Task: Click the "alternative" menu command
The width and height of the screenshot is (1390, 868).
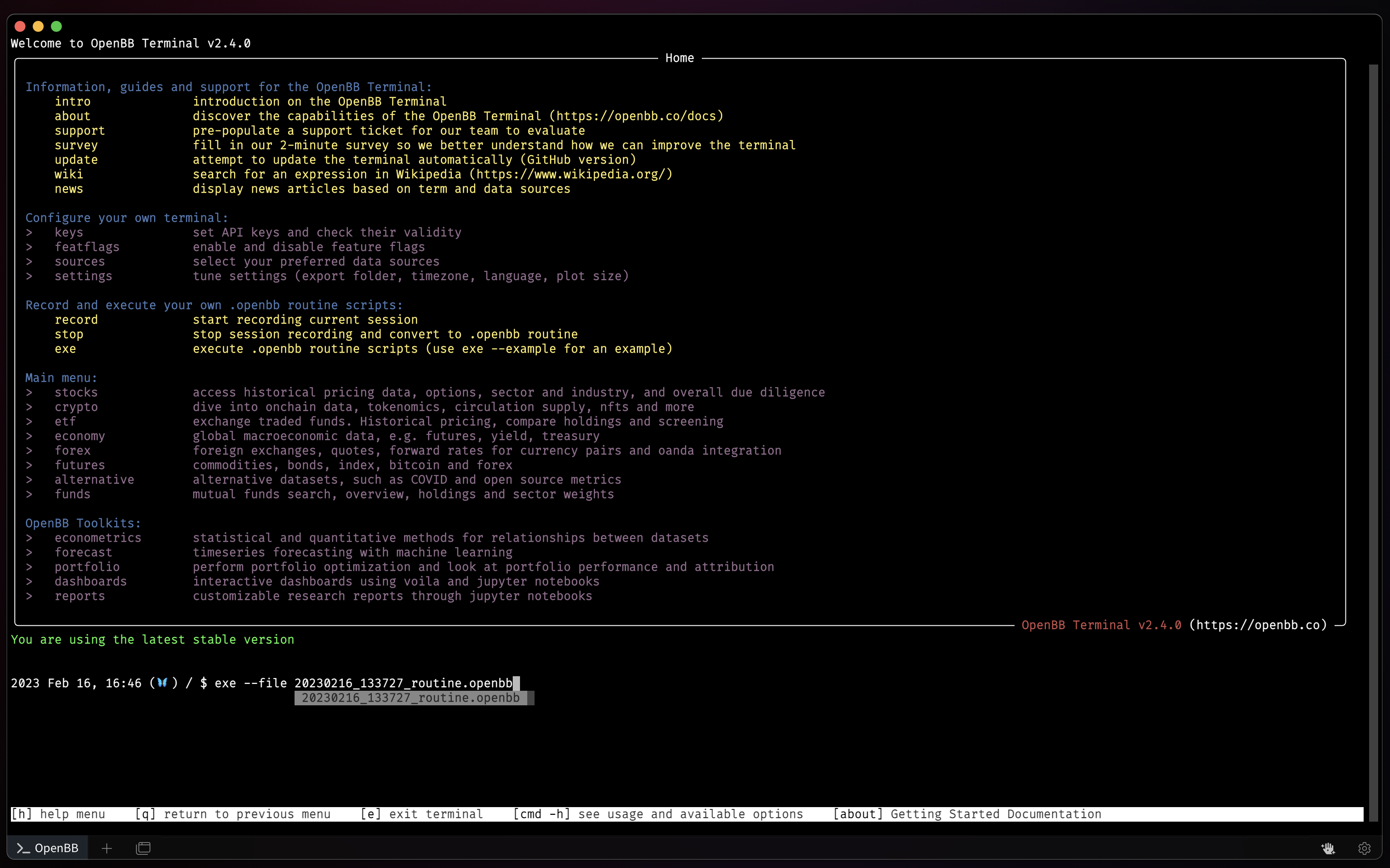Action: pyautogui.click(x=94, y=479)
